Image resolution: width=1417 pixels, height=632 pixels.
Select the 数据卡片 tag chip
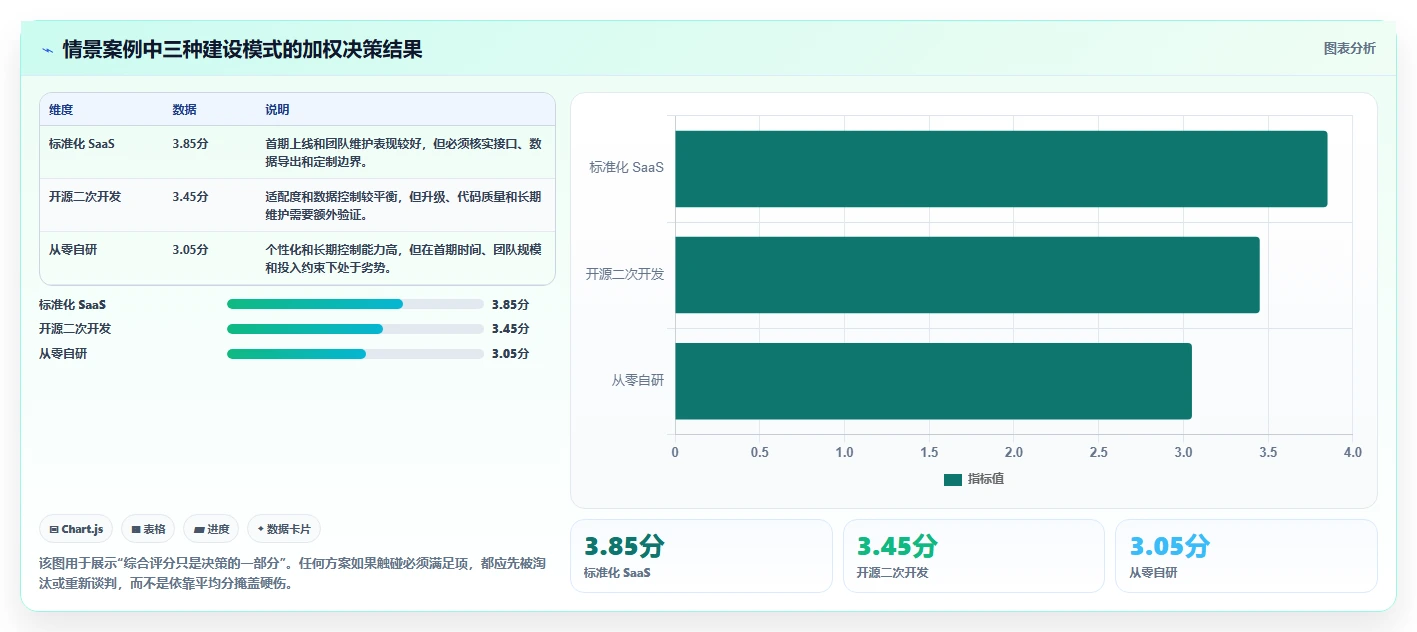(x=284, y=529)
